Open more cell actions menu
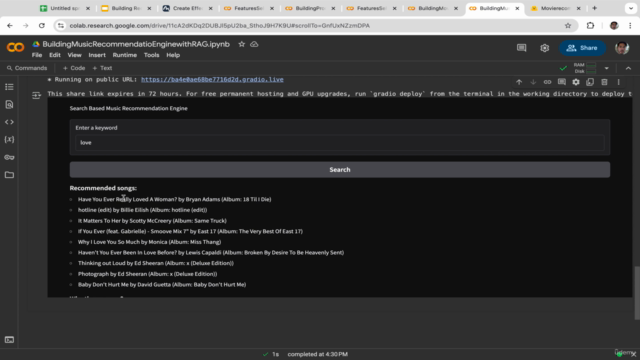 pyautogui.click(x=619, y=82)
